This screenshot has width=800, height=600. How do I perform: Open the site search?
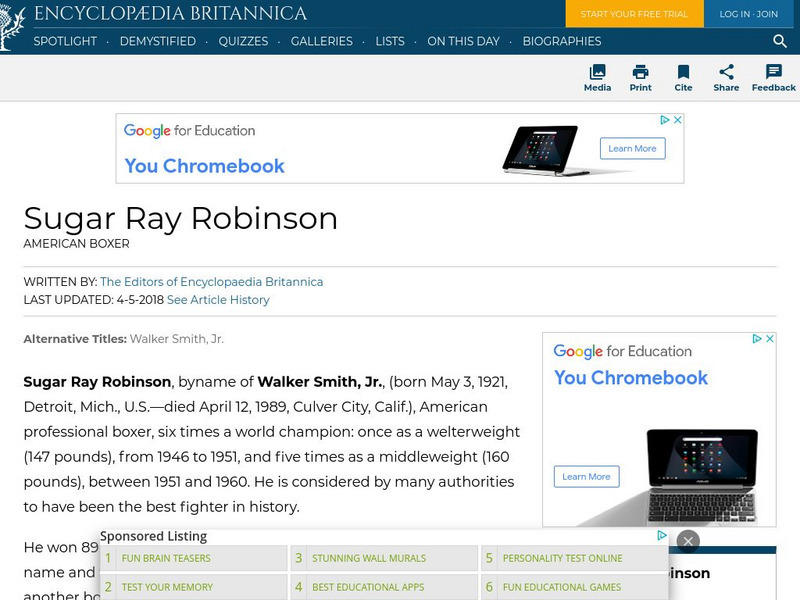[779, 42]
